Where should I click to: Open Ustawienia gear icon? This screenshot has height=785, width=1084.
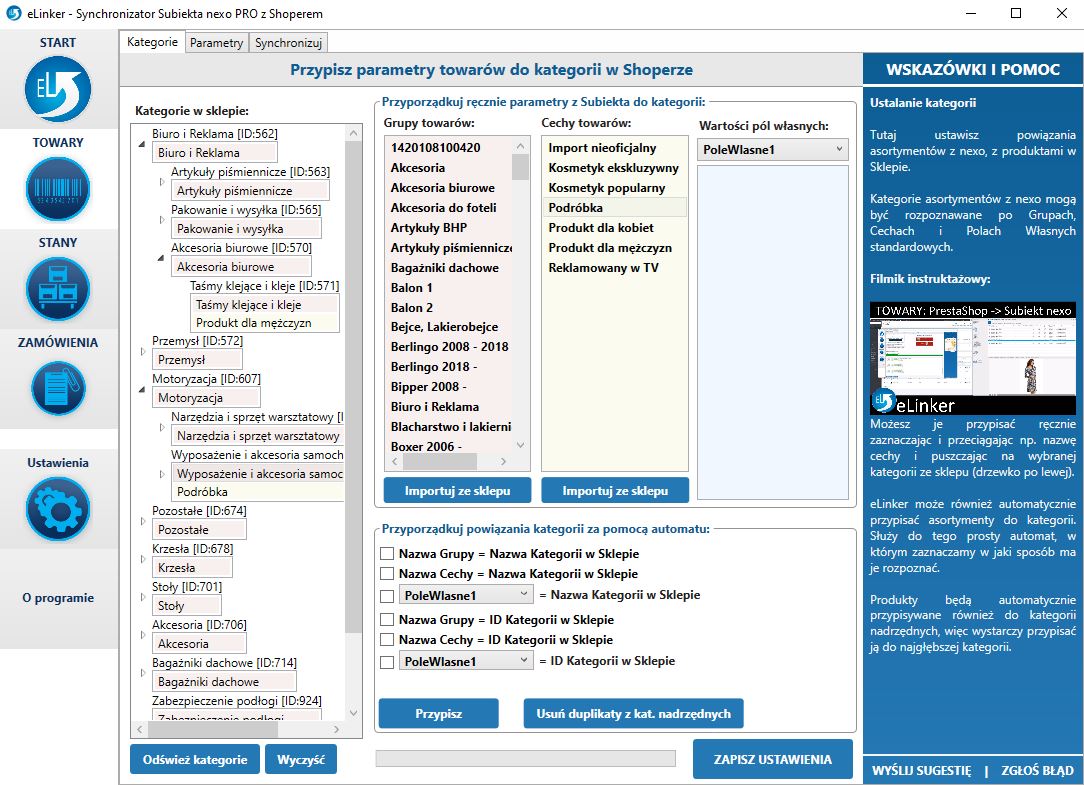58,509
